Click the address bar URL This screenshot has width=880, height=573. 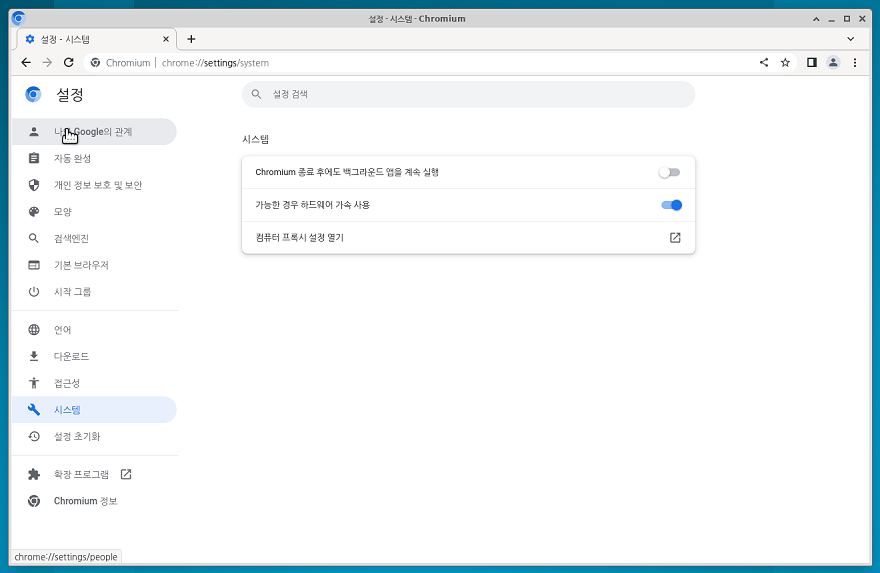[215, 63]
